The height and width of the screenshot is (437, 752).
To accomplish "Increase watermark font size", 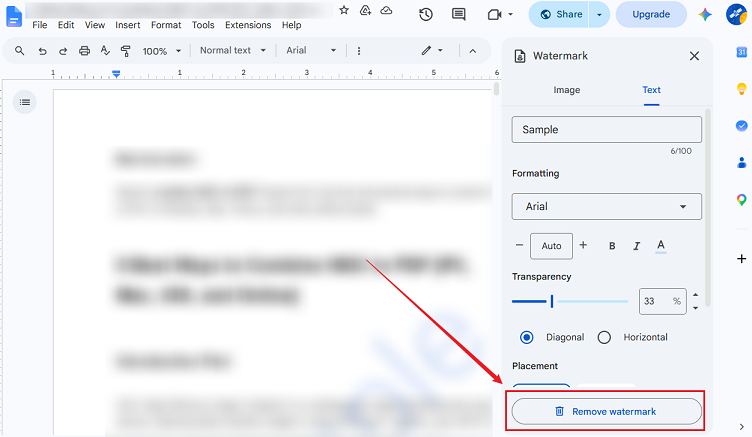I will point(583,245).
